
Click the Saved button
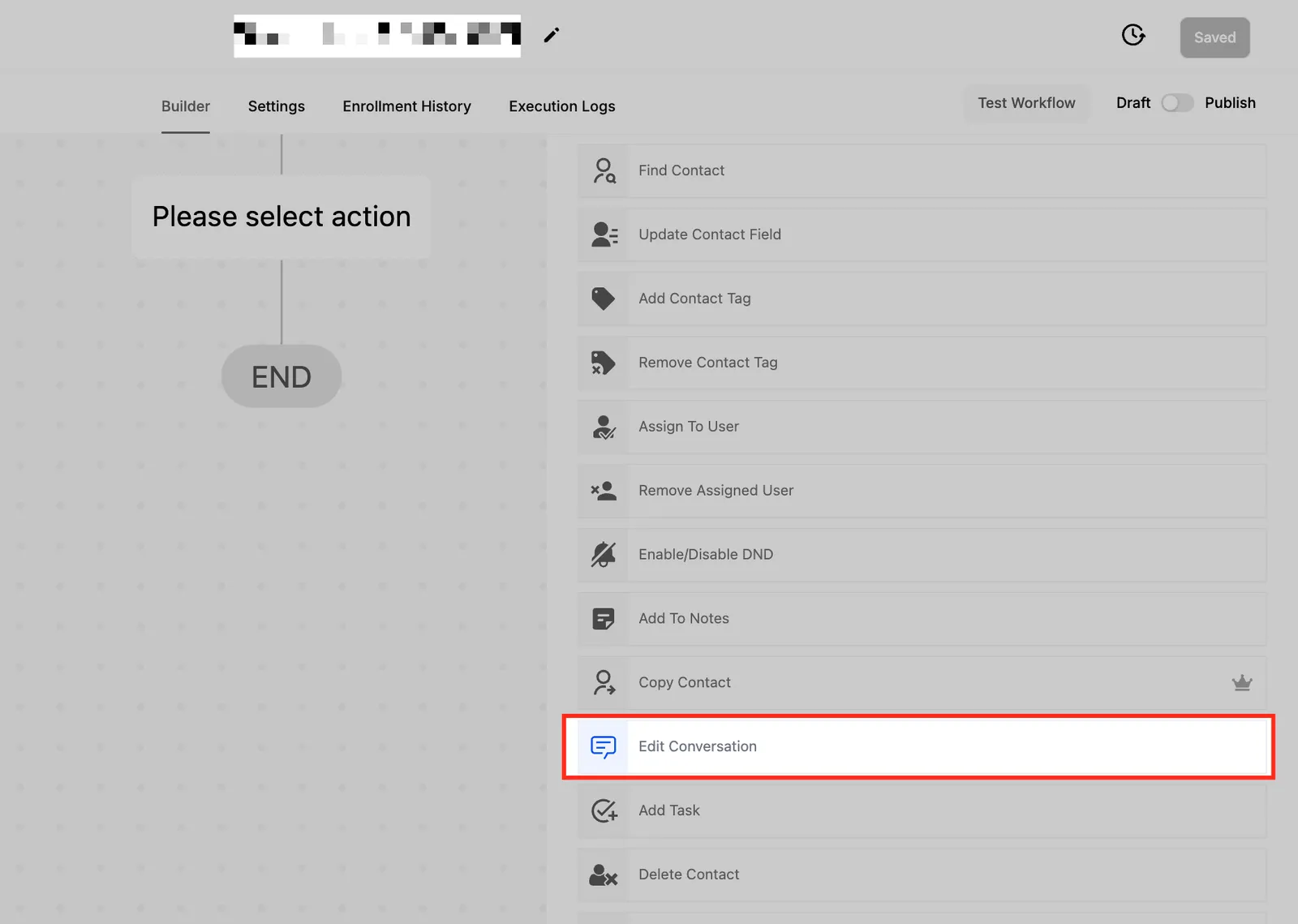point(1214,37)
